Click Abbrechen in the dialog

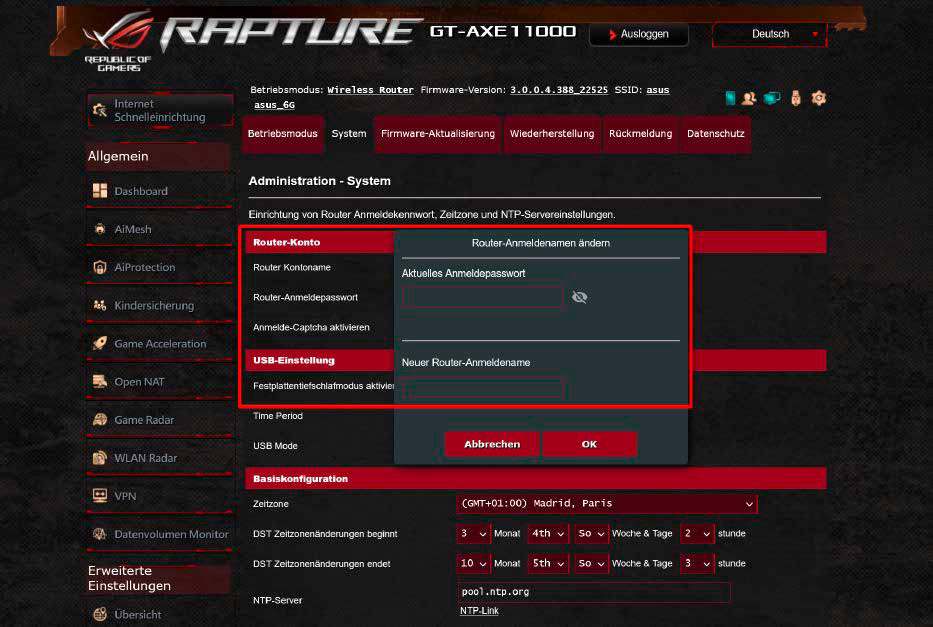click(x=492, y=444)
